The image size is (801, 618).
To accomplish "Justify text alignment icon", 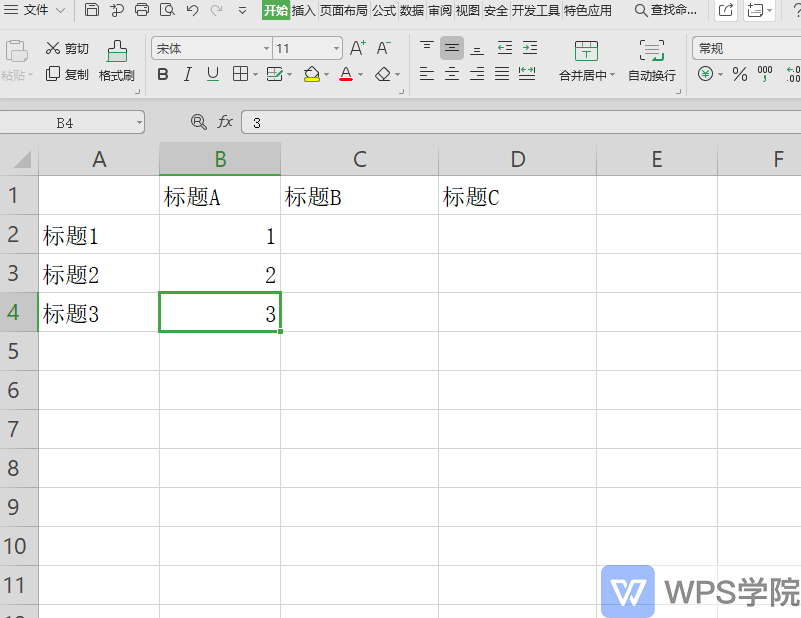I will [502, 75].
